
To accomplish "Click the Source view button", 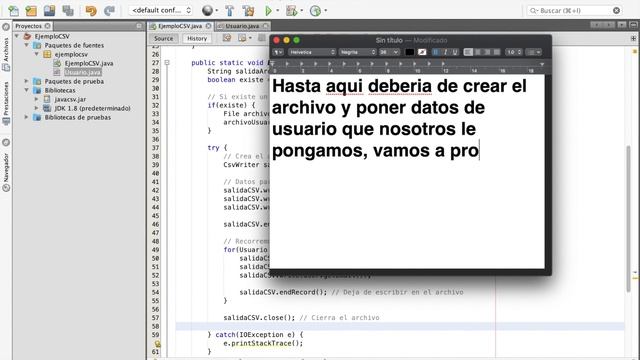I will (163, 38).
